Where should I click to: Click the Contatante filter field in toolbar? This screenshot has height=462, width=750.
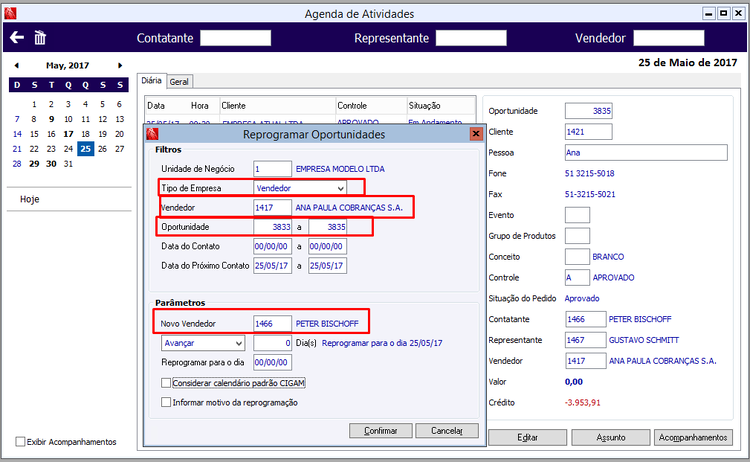(x=235, y=38)
